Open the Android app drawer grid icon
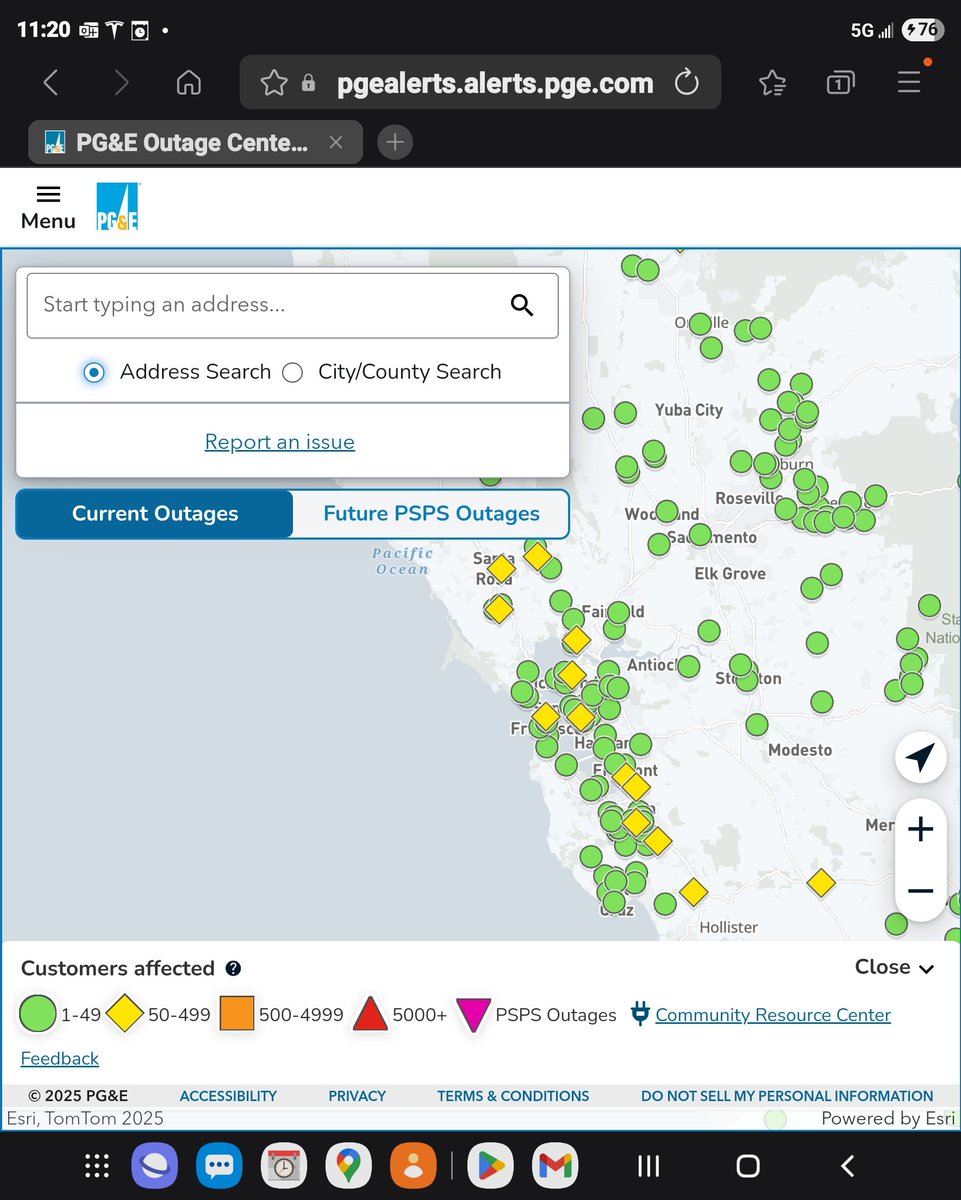961x1200 pixels. (97, 1165)
